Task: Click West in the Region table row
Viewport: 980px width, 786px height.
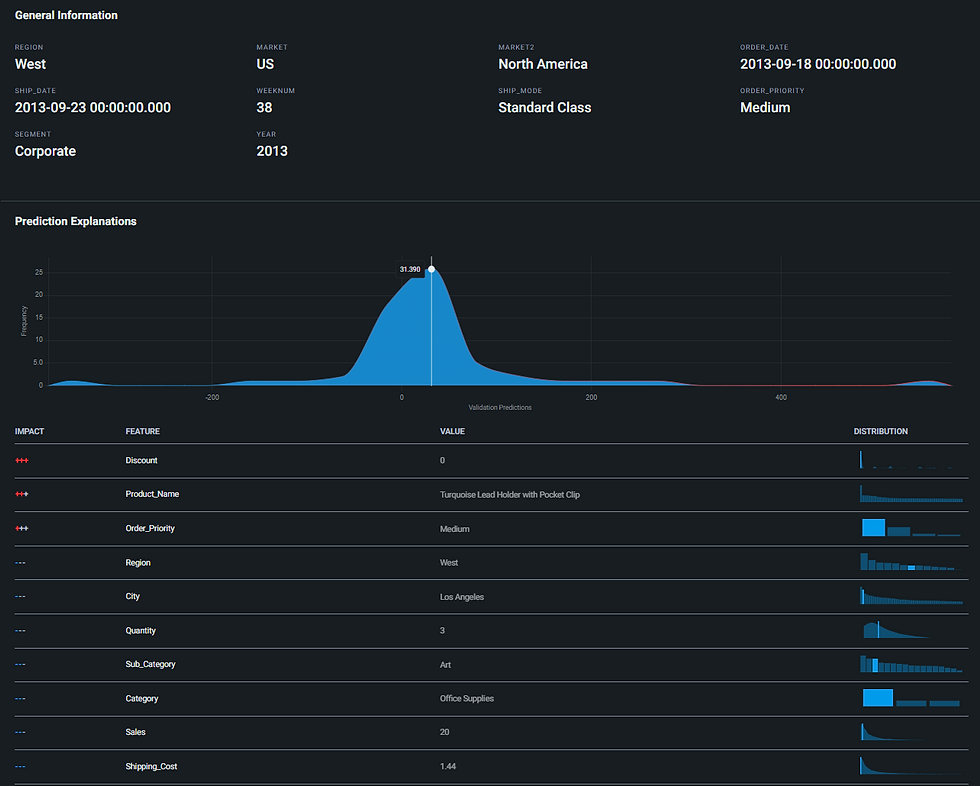Action: (449, 563)
